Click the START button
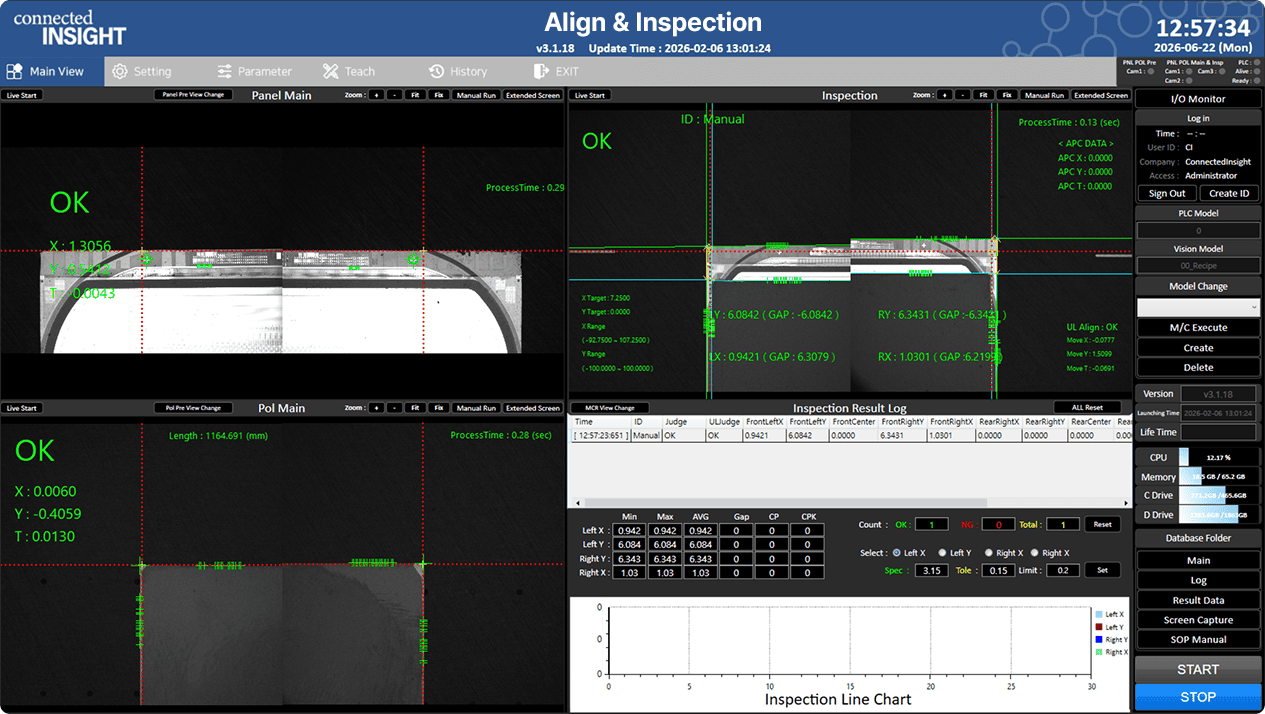The width and height of the screenshot is (1265, 714). [x=1198, y=669]
